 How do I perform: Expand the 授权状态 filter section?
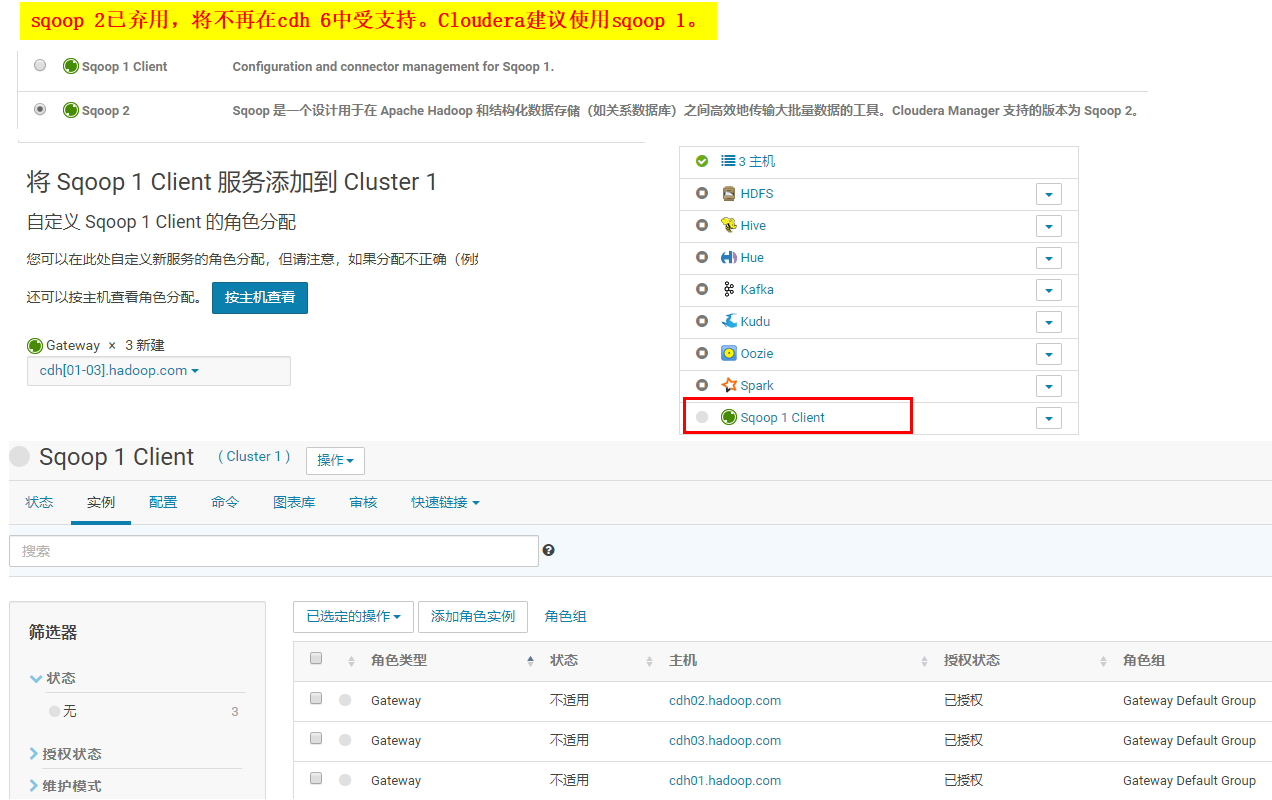click(x=65, y=754)
